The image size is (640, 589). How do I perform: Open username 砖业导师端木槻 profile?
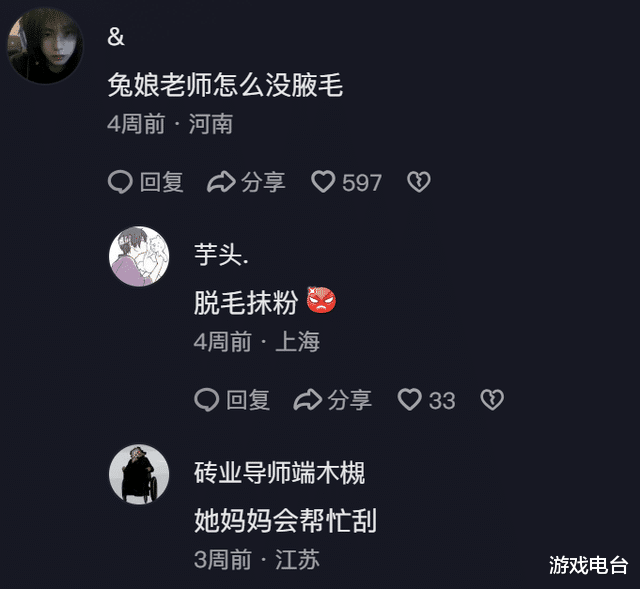tap(280, 473)
